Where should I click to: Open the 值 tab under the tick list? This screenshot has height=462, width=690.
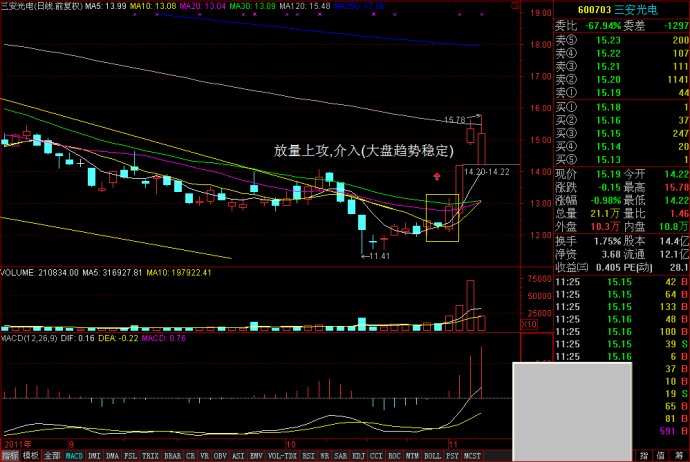click(x=661, y=456)
